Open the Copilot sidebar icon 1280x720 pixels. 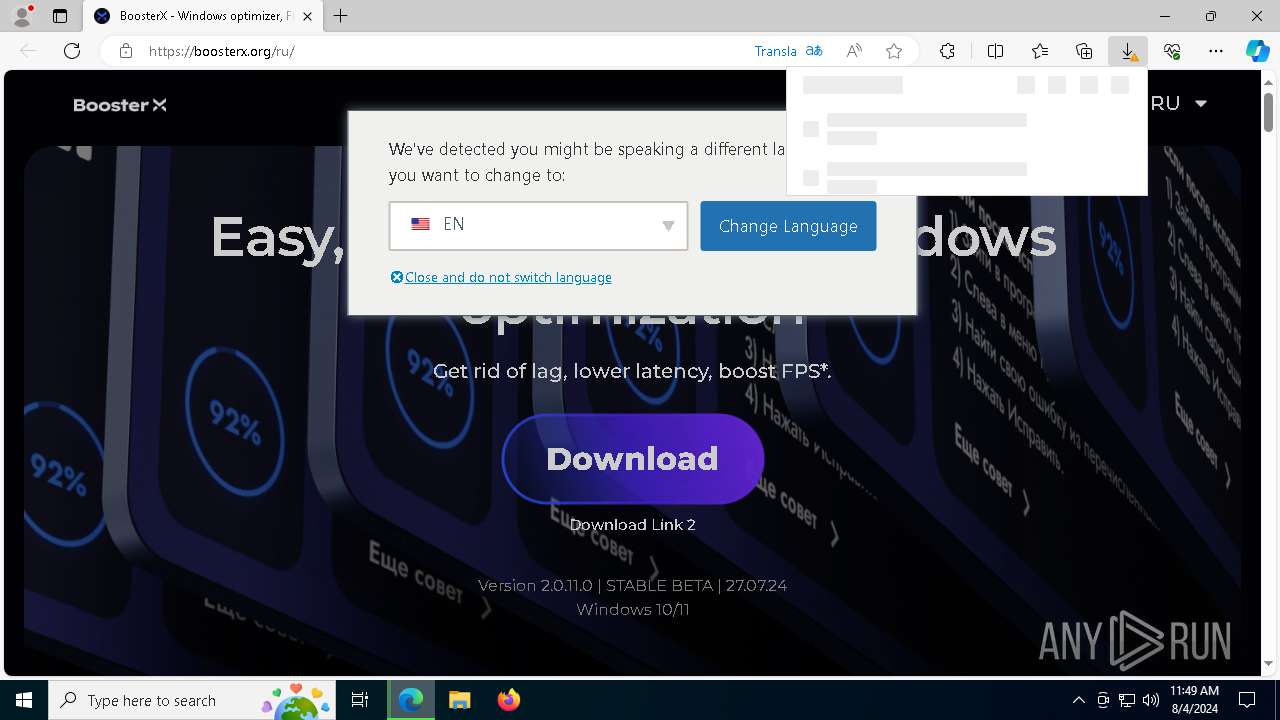click(1257, 51)
